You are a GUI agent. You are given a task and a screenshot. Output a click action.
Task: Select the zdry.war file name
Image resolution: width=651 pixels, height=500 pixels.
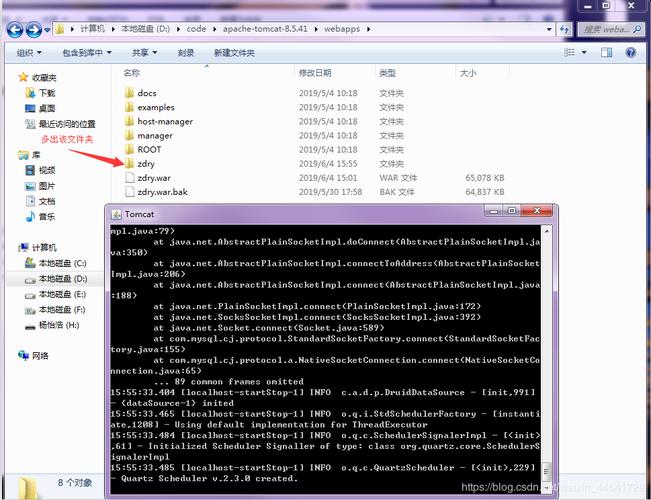pos(154,178)
